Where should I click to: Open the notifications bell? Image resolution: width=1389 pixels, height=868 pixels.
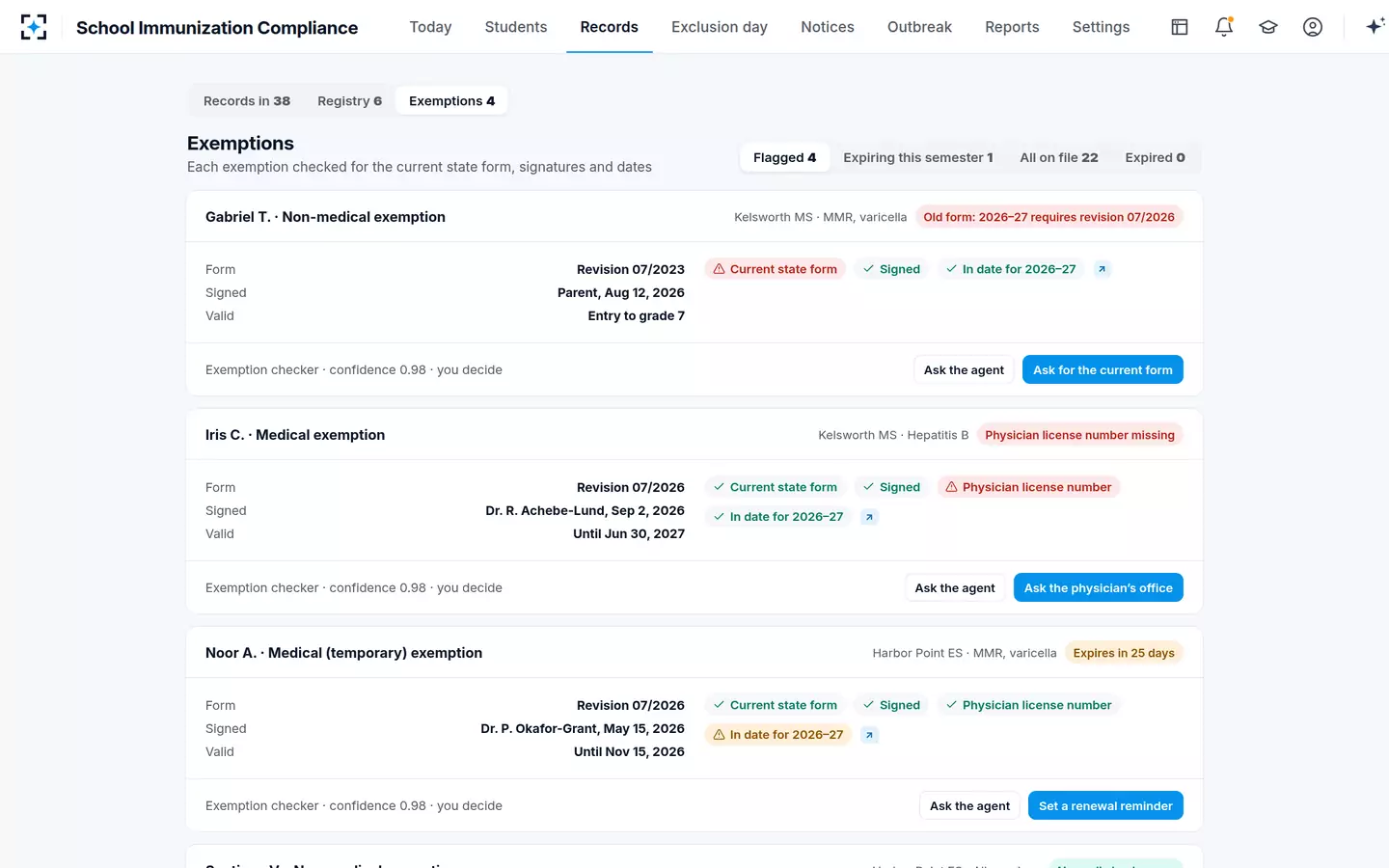click(x=1224, y=27)
